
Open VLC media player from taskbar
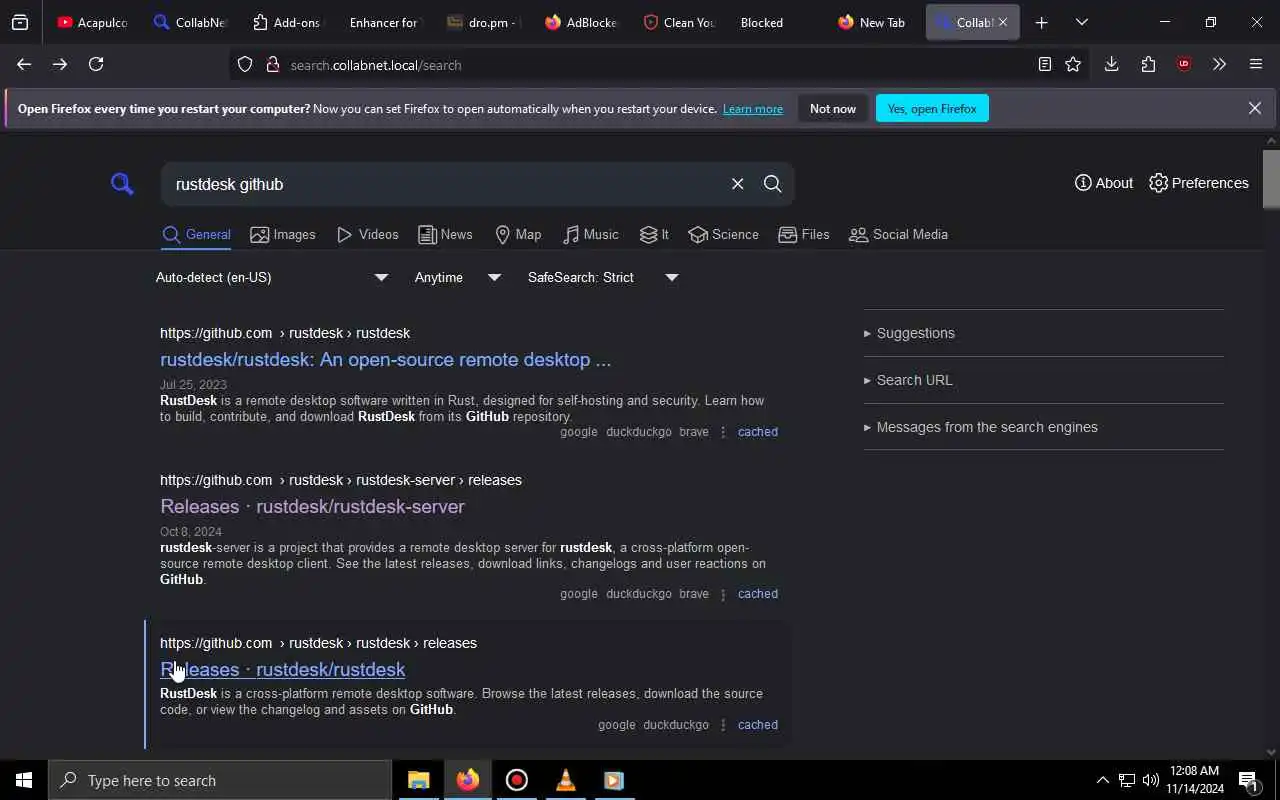[565, 780]
